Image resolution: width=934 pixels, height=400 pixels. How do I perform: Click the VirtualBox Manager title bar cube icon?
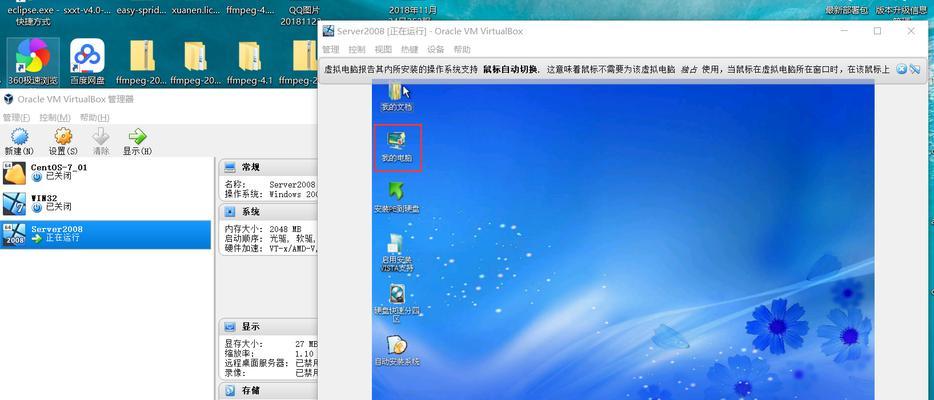(8, 99)
